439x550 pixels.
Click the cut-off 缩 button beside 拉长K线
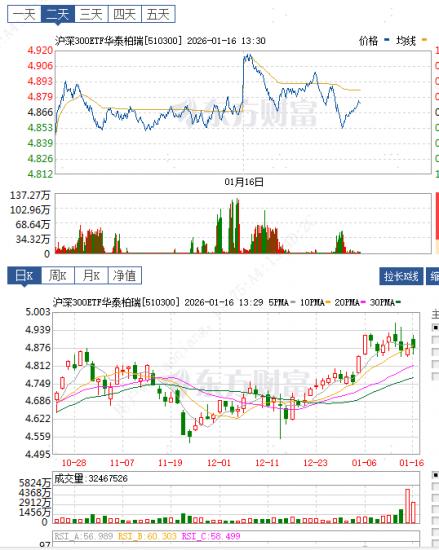pos(433,276)
